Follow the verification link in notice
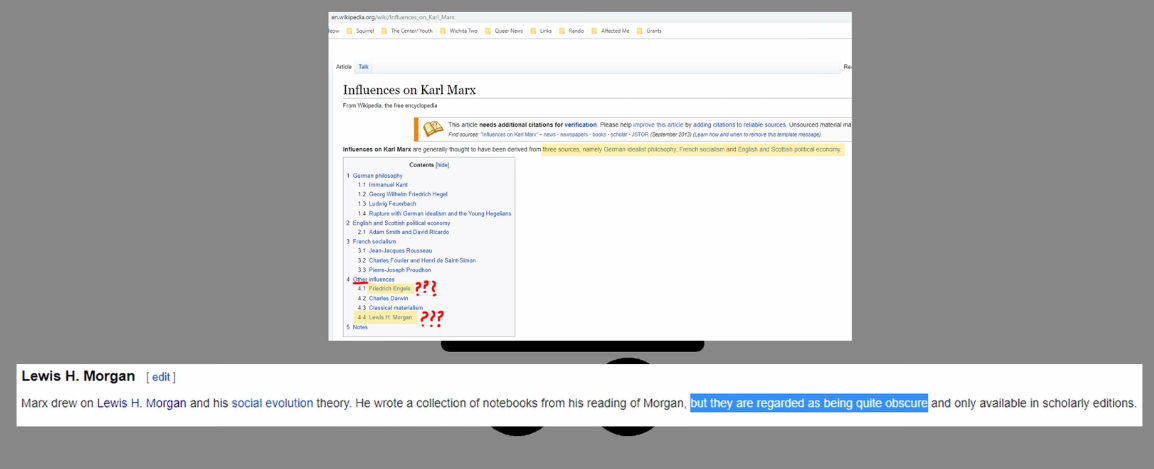Image resolution: width=1154 pixels, height=469 pixels. point(581,125)
